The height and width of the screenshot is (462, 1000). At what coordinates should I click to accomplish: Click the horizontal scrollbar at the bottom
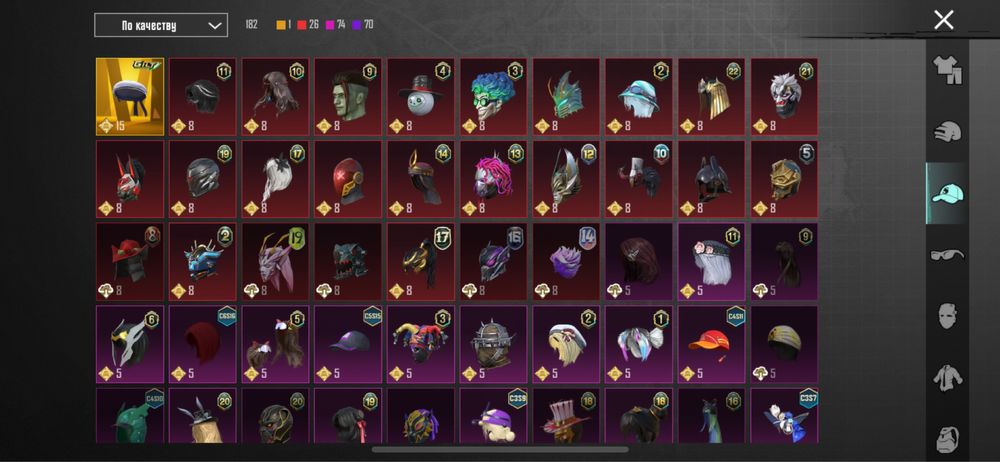coord(500,449)
